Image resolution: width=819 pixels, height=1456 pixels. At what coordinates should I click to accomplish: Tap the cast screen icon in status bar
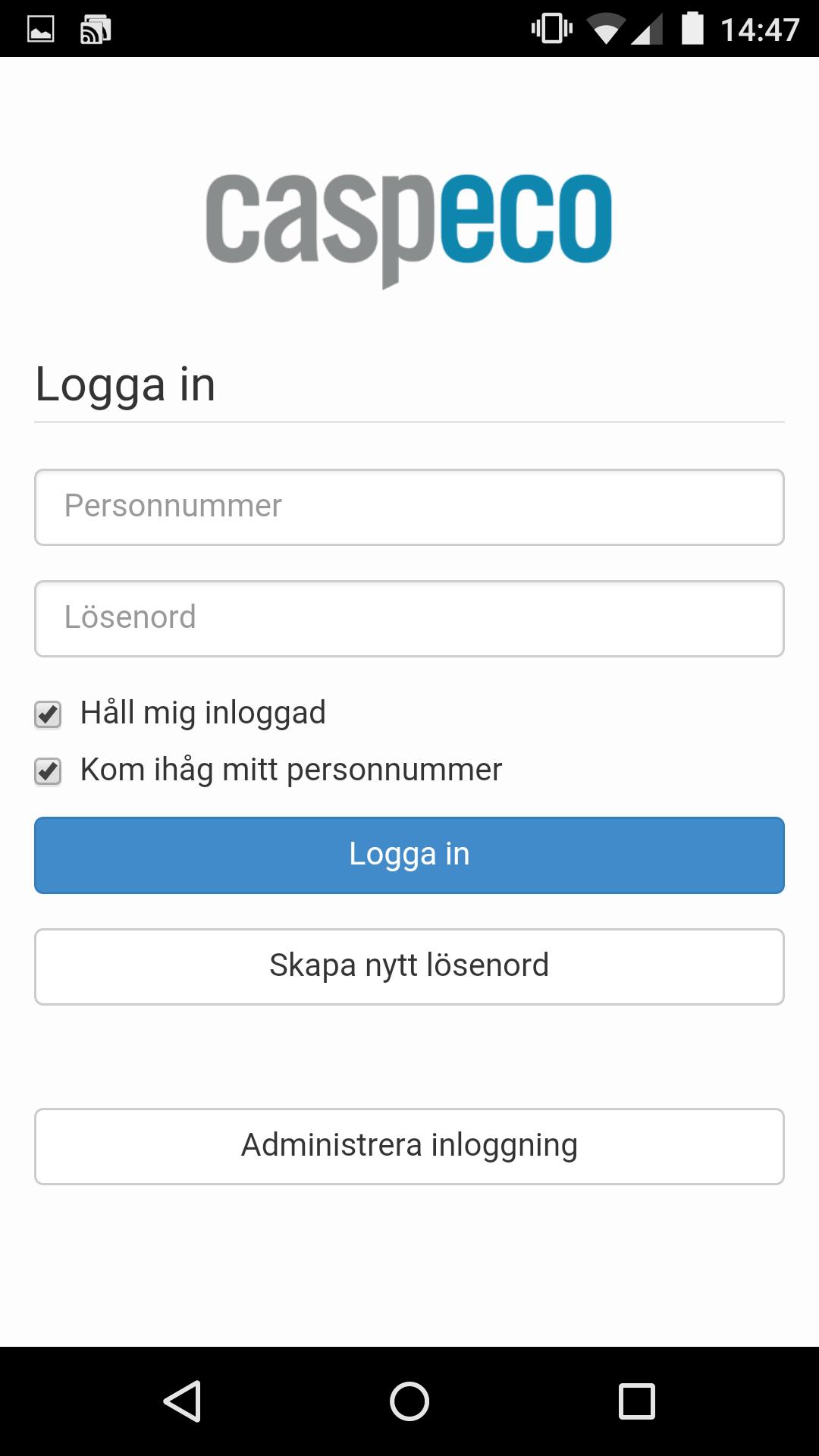click(96, 30)
